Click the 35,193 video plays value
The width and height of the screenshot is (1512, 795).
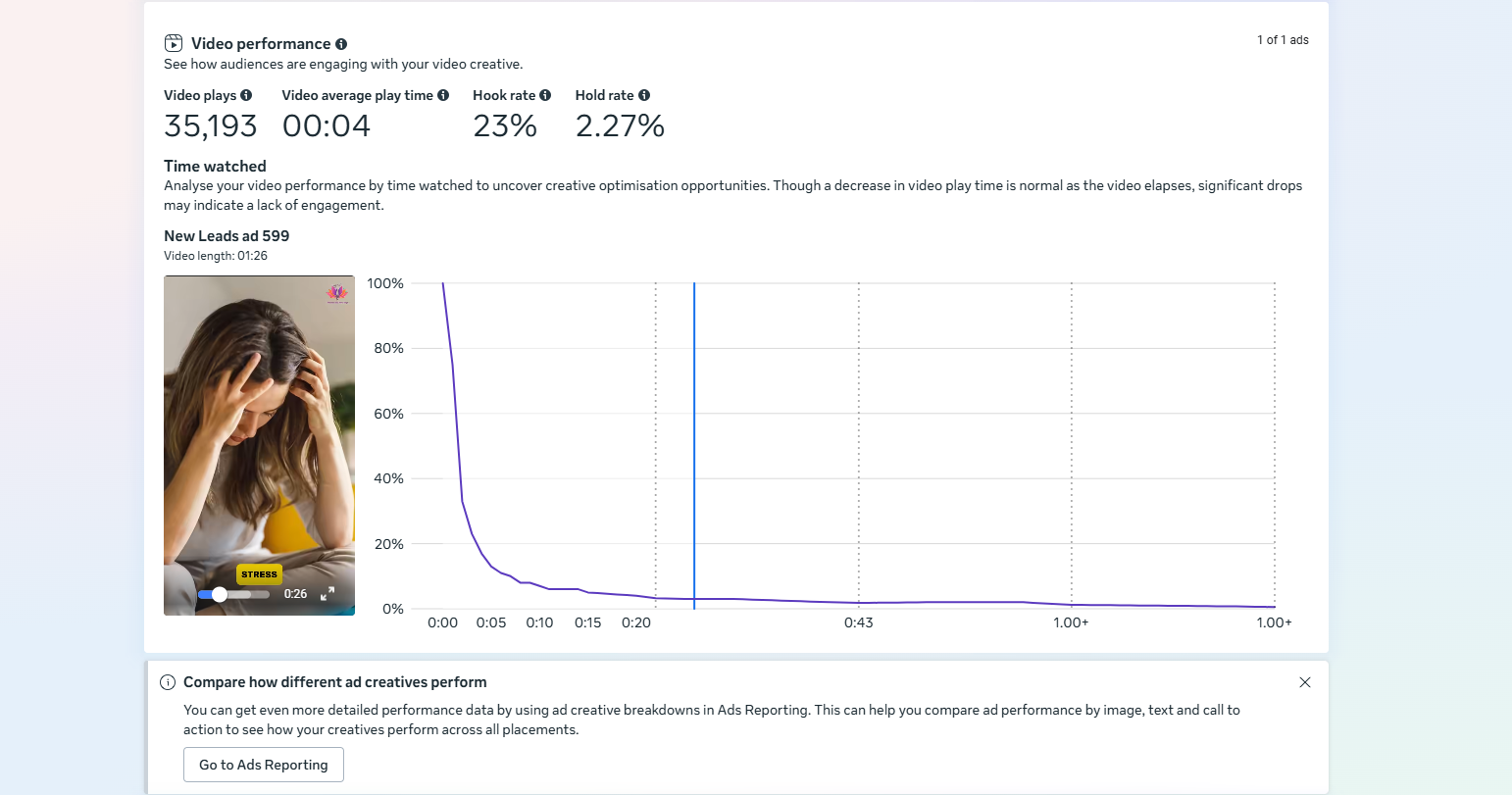(x=210, y=125)
